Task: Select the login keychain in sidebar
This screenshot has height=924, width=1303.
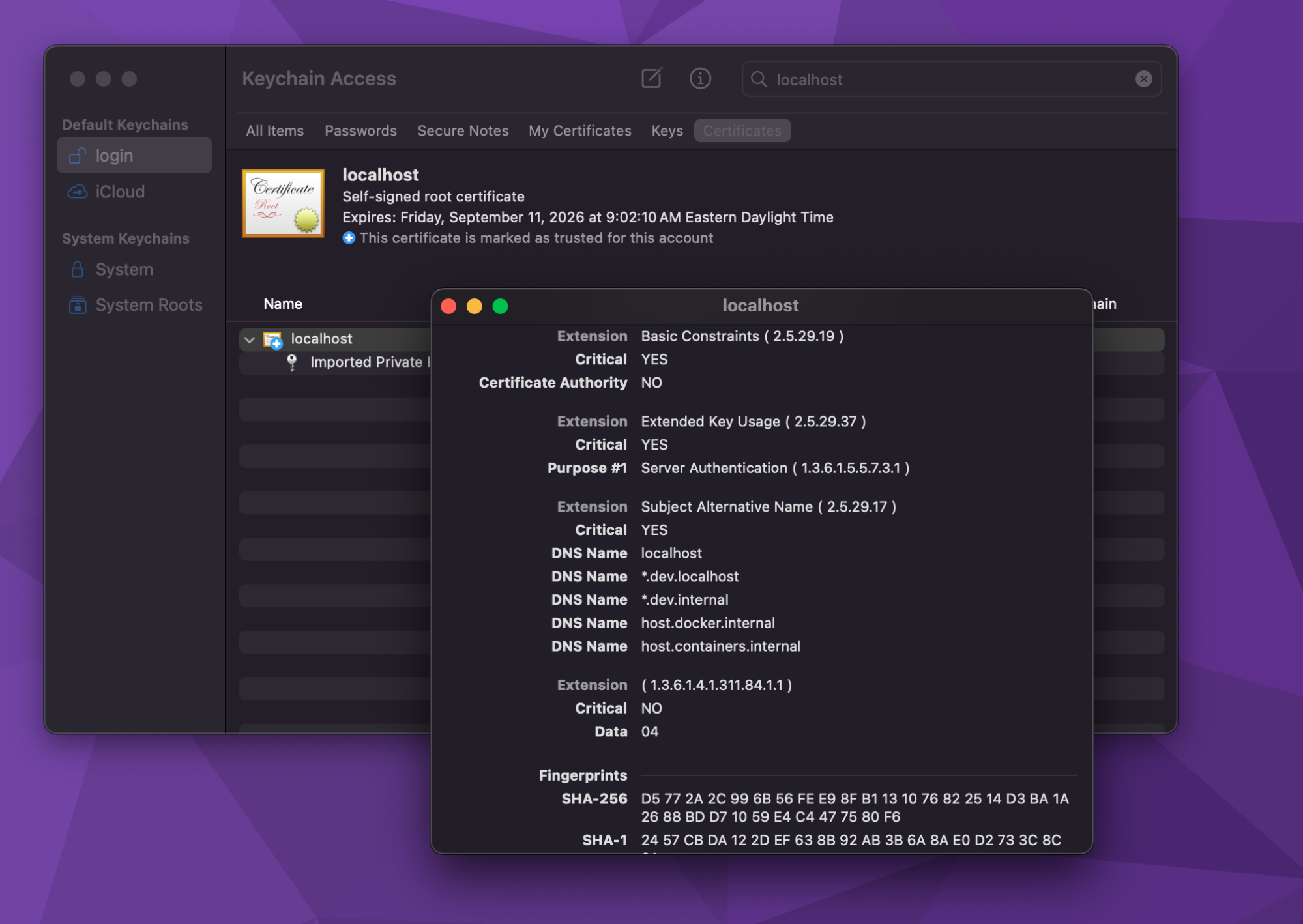Action: coord(134,155)
